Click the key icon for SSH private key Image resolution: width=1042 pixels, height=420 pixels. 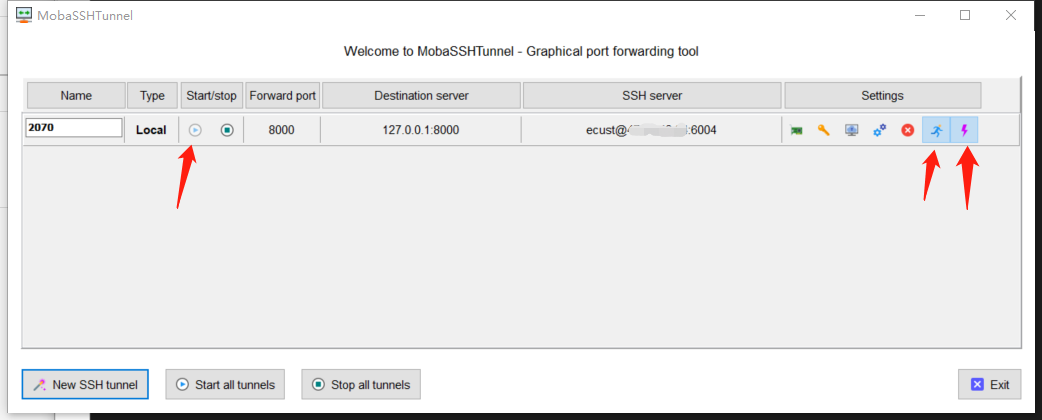pyautogui.click(x=824, y=130)
